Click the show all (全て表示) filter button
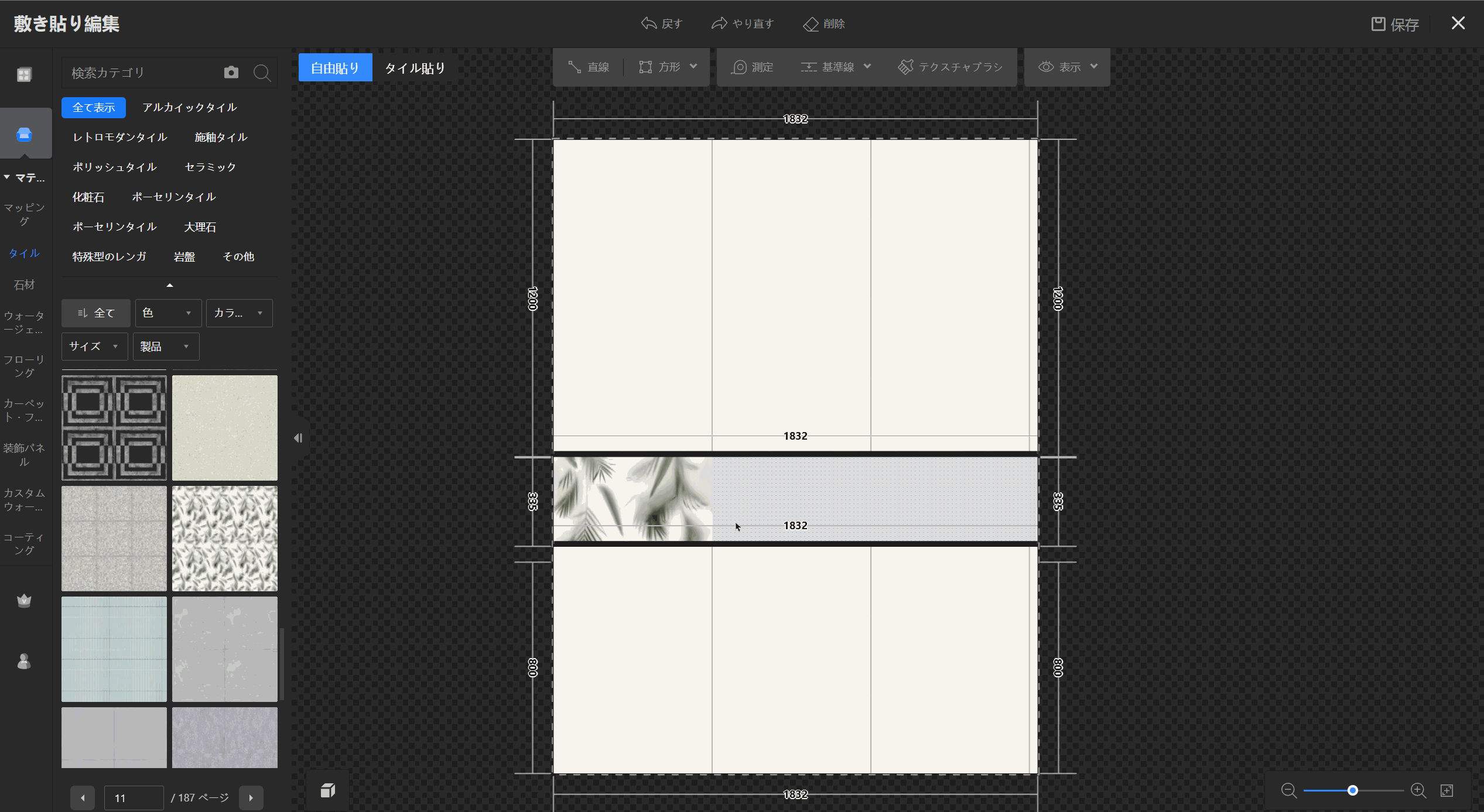Image resolution: width=1484 pixels, height=812 pixels. pyautogui.click(x=94, y=108)
